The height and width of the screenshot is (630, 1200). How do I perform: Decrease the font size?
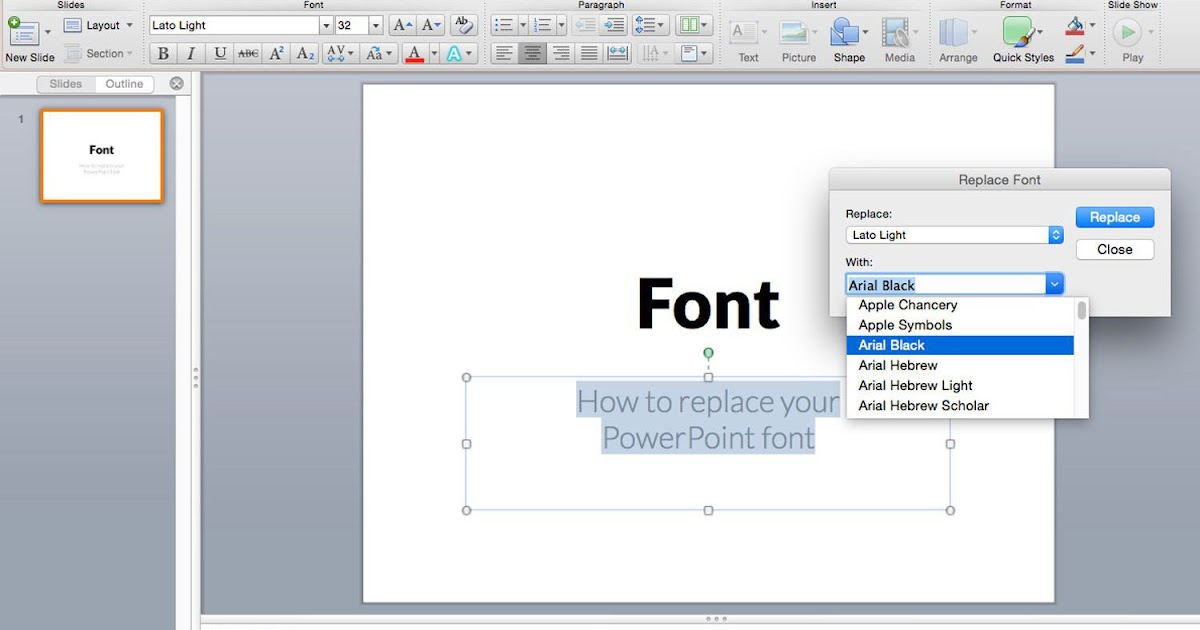click(431, 25)
